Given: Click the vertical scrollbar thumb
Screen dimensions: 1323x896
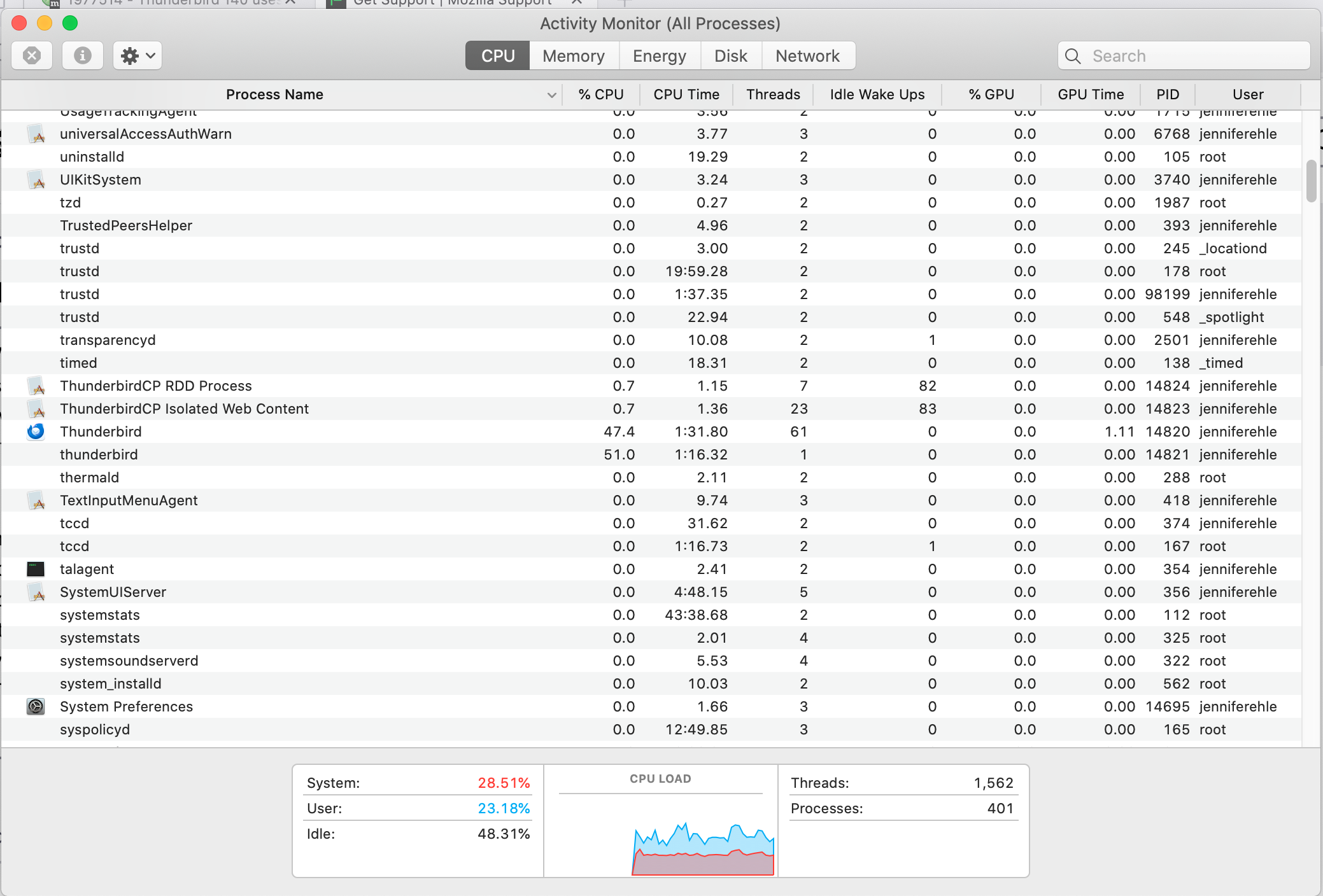Looking at the screenshot, I should (1311, 181).
